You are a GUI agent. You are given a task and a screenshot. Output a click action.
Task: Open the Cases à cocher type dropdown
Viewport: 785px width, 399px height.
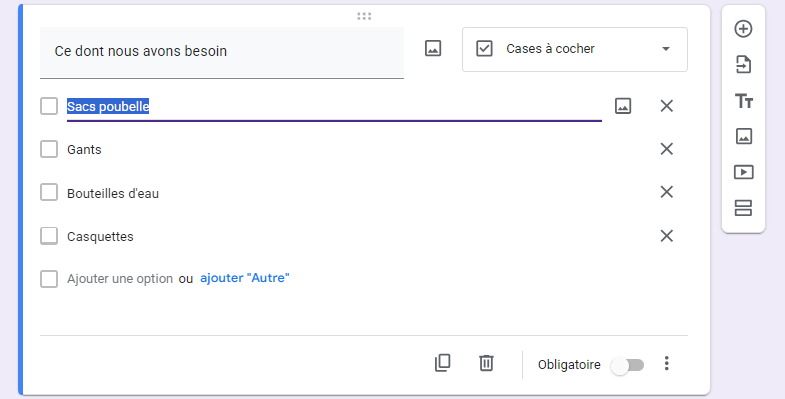pyautogui.click(x=575, y=49)
